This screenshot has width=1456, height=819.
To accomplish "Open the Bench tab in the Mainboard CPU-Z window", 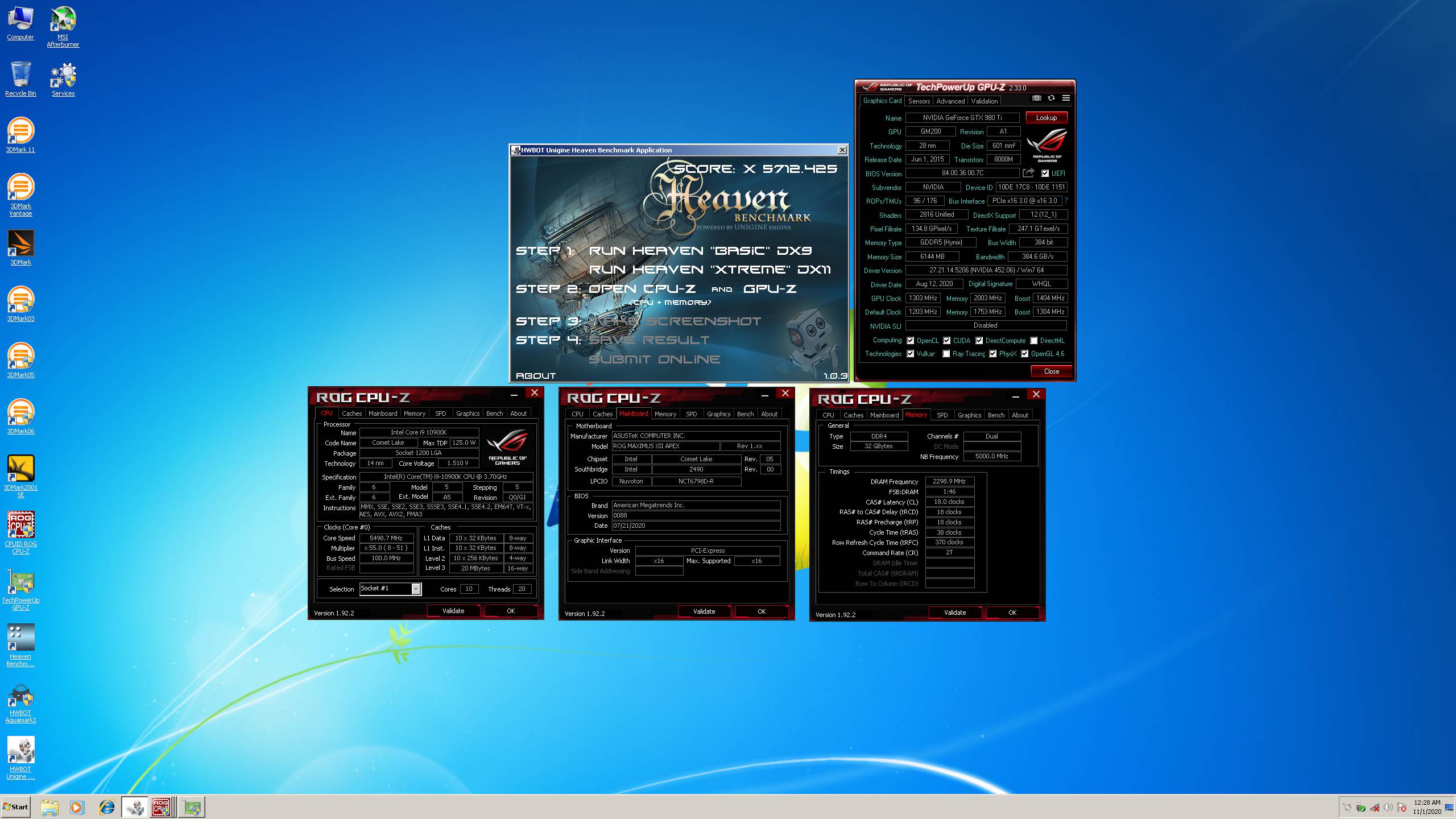I will pyautogui.click(x=745, y=414).
